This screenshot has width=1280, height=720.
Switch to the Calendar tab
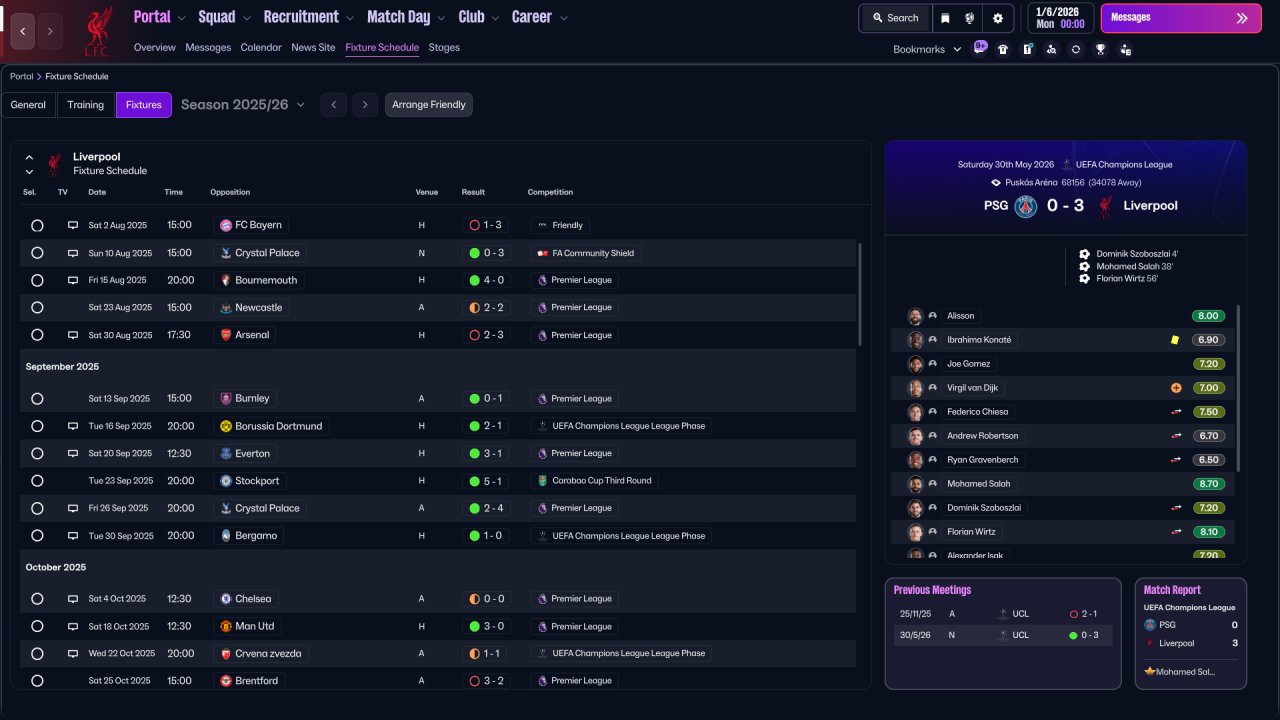261,48
